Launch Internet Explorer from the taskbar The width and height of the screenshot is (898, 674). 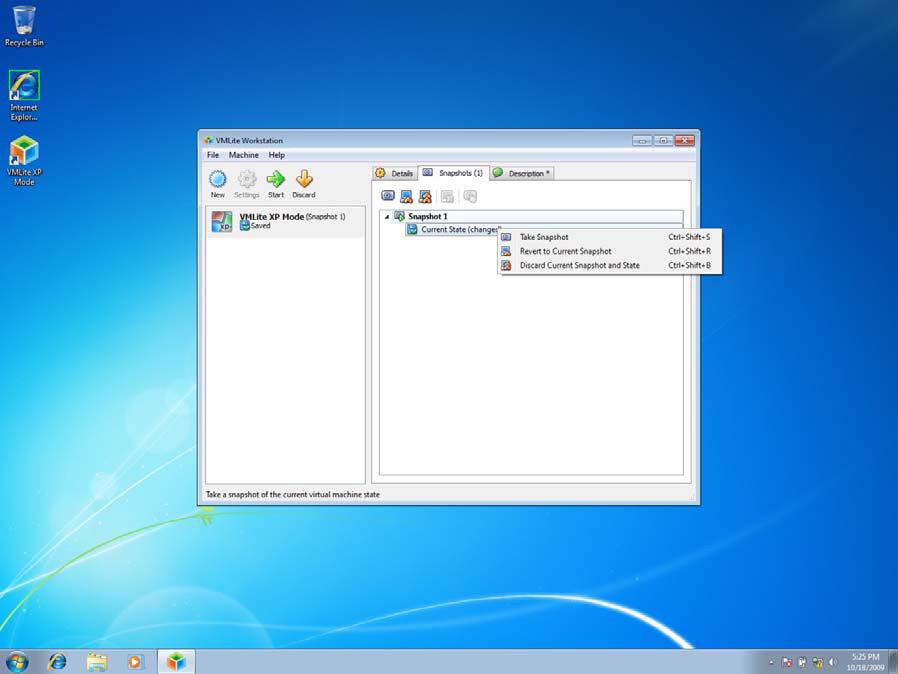57,661
